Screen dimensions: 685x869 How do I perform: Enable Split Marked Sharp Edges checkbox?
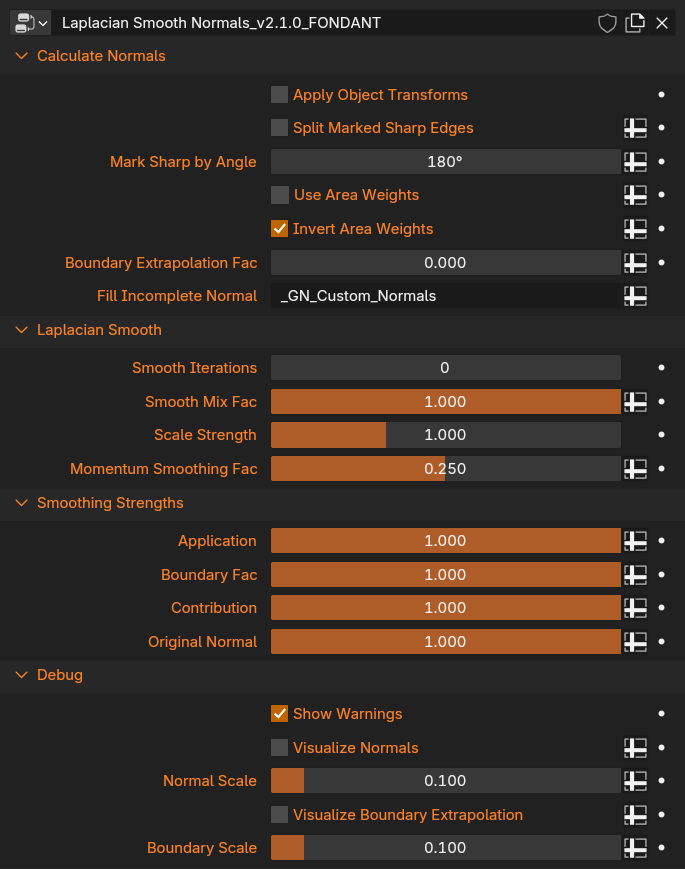pyautogui.click(x=279, y=127)
